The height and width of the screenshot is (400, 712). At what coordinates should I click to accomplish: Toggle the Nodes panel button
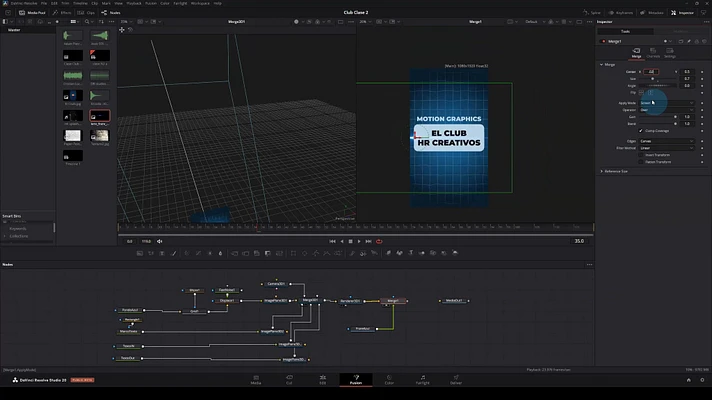111,13
